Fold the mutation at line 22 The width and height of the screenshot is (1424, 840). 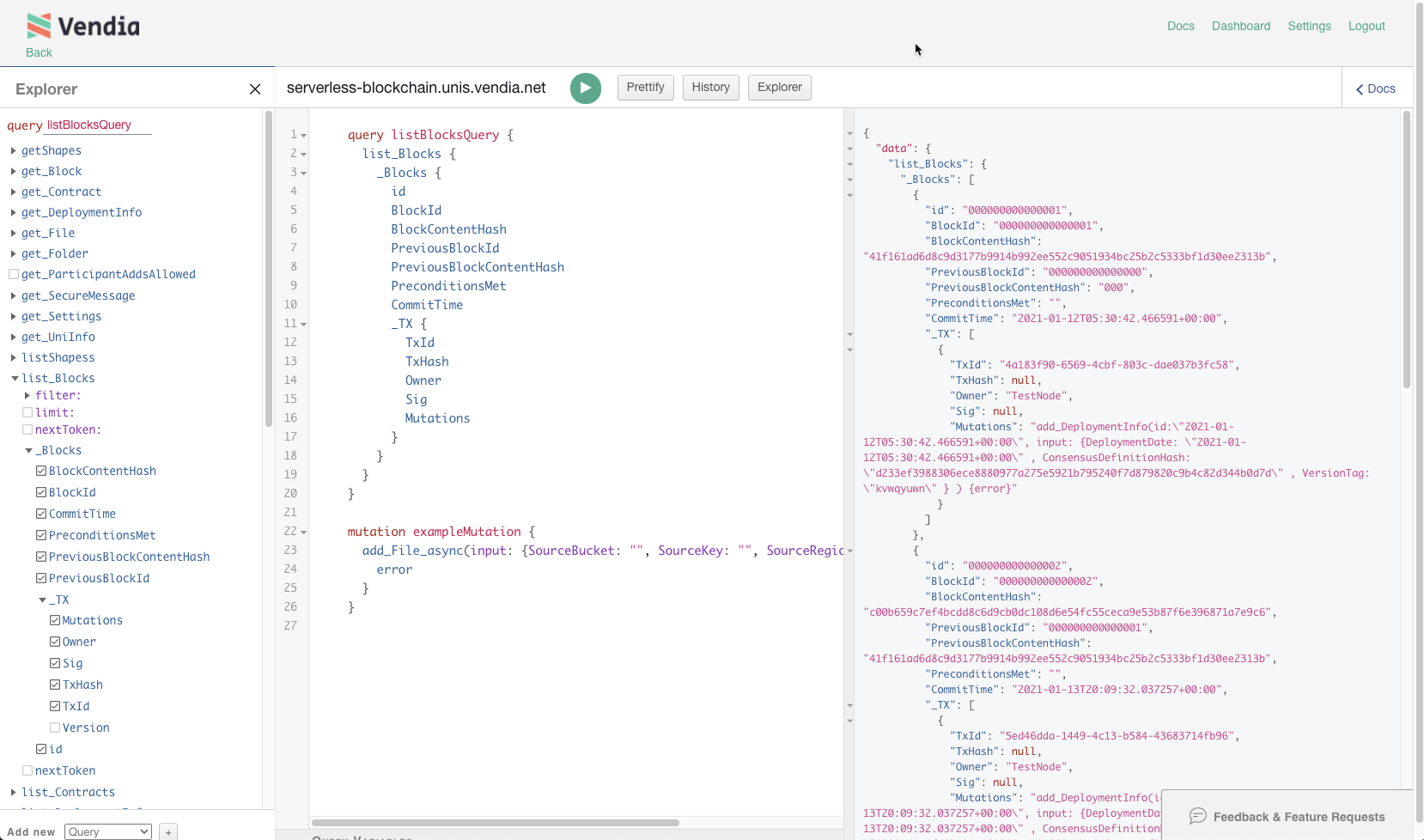[304, 533]
